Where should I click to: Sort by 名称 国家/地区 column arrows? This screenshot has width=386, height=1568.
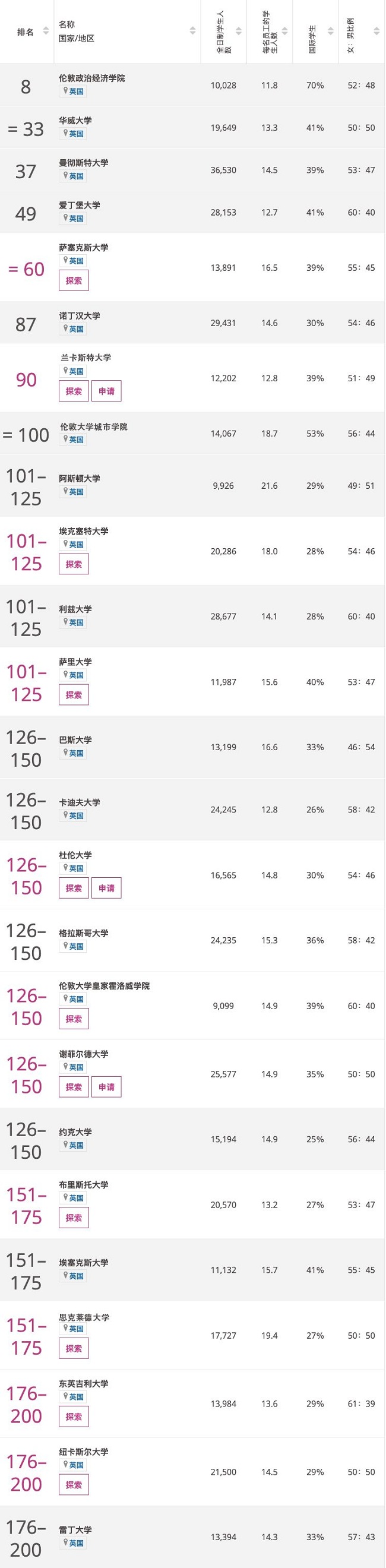click(193, 31)
